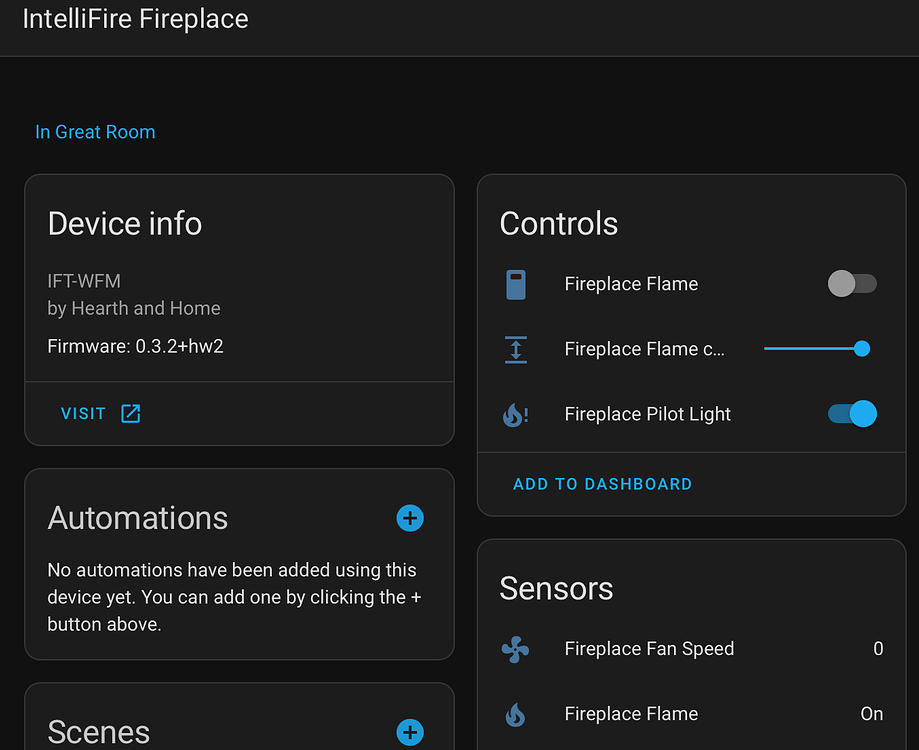Open the VISIT device link

click(x=83, y=412)
